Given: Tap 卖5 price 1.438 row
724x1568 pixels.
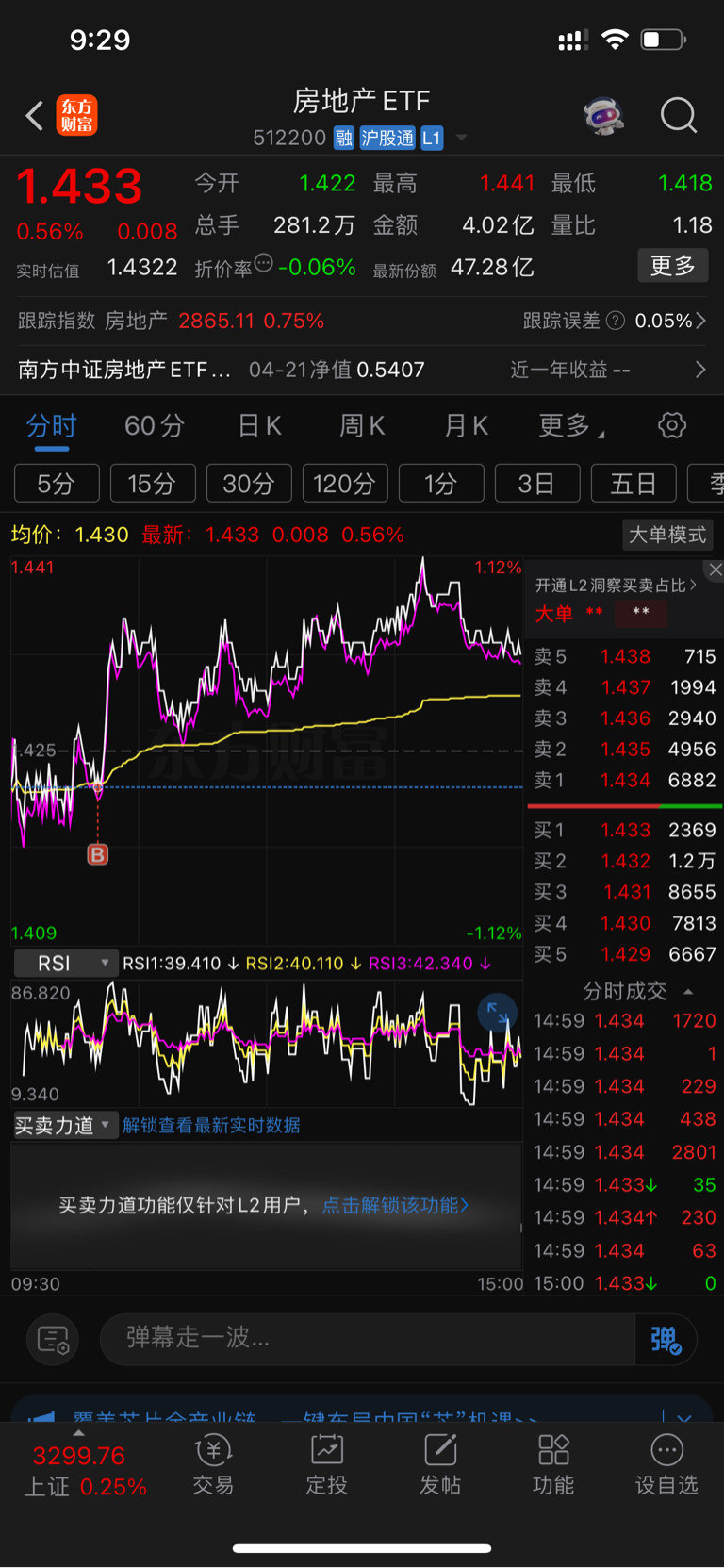Looking at the screenshot, I should tap(625, 656).
